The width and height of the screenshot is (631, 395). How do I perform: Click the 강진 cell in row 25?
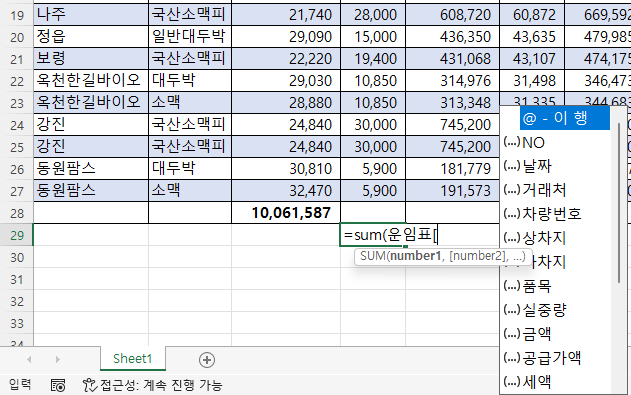pos(91,146)
